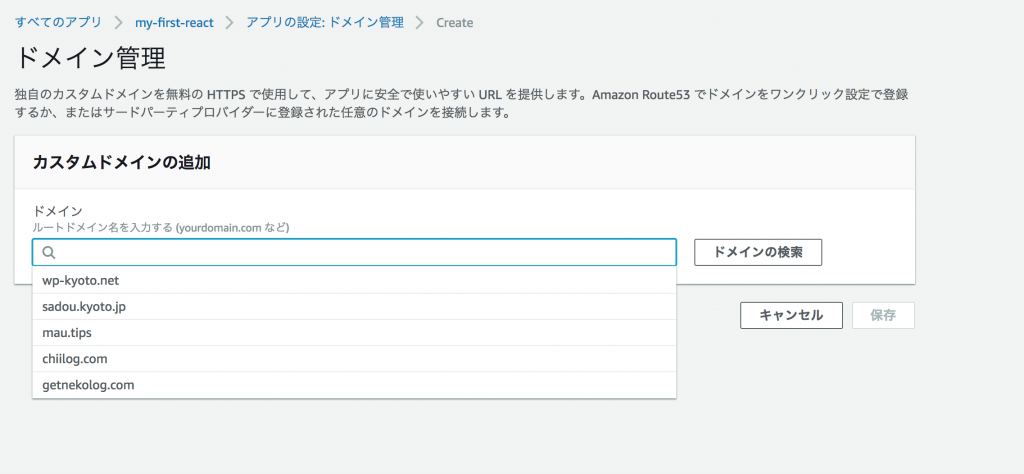Click the ドメイン field label
This screenshot has height=474, width=1024.
[x=57, y=211]
